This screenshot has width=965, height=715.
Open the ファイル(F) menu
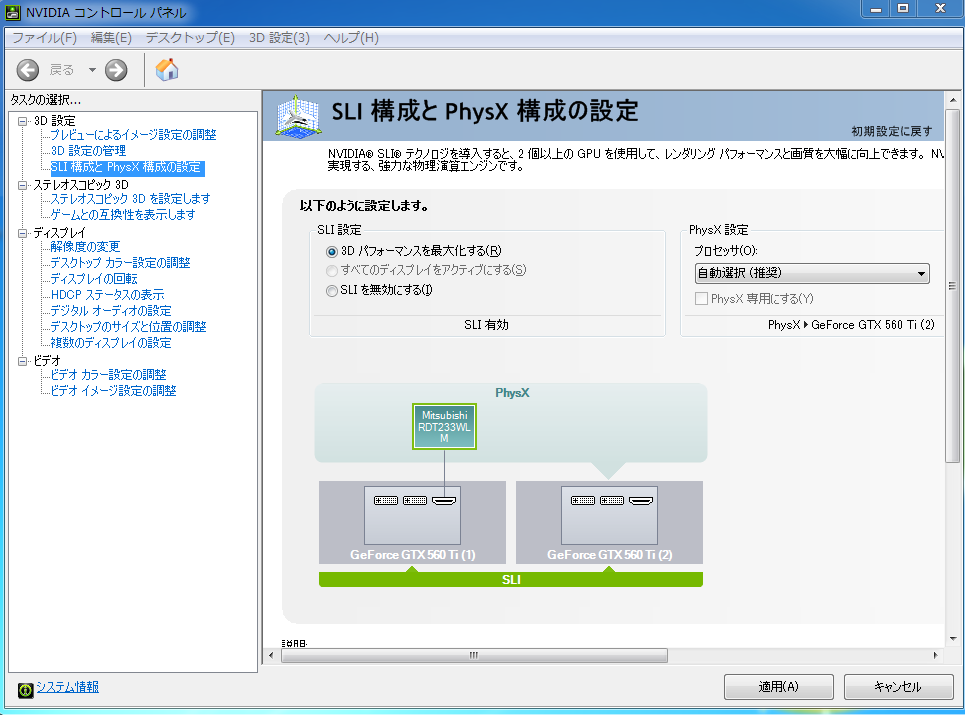45,38
